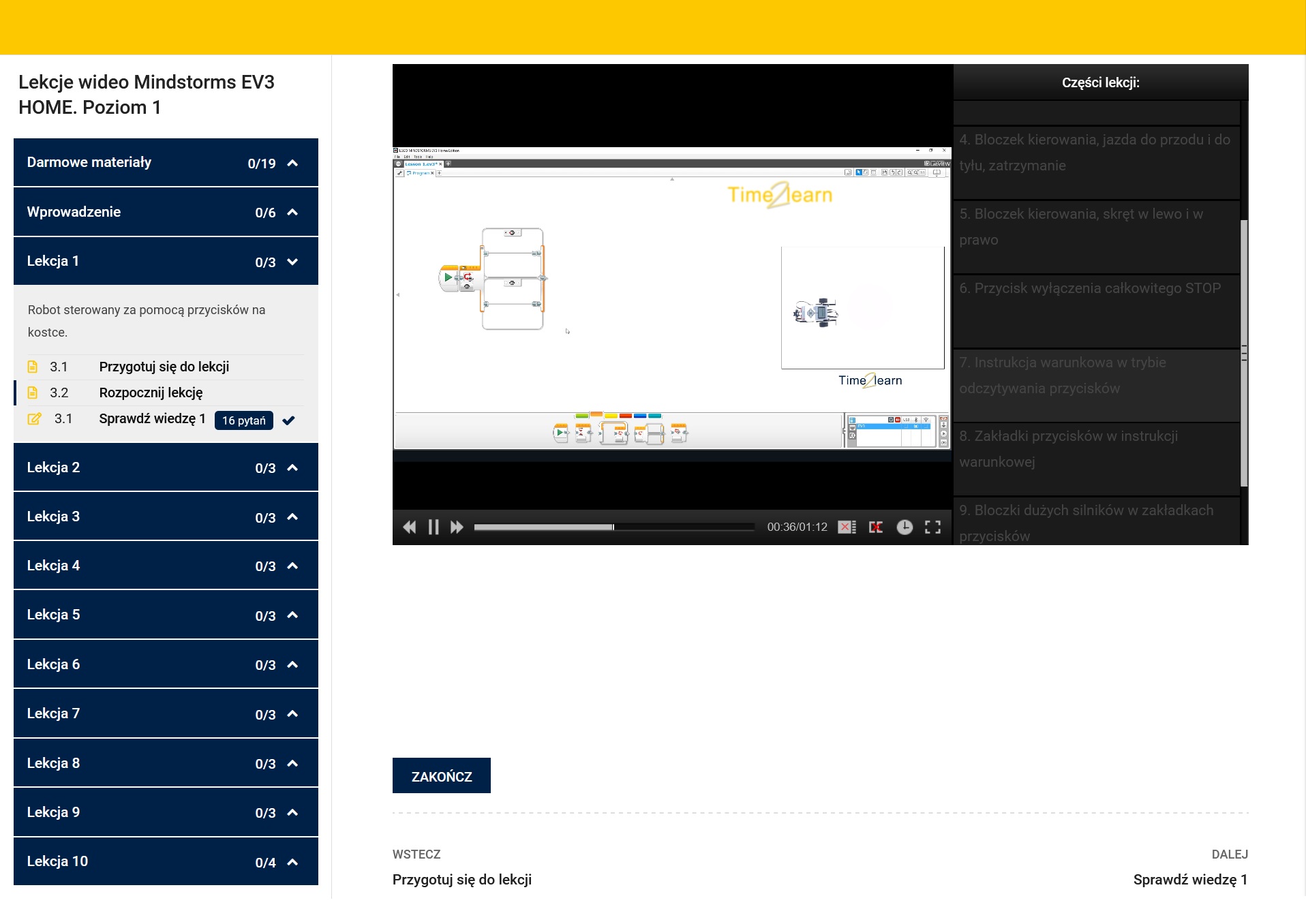
Task: Go back to Przygotuj się do lekcji
Action: (x=462, y=880)
